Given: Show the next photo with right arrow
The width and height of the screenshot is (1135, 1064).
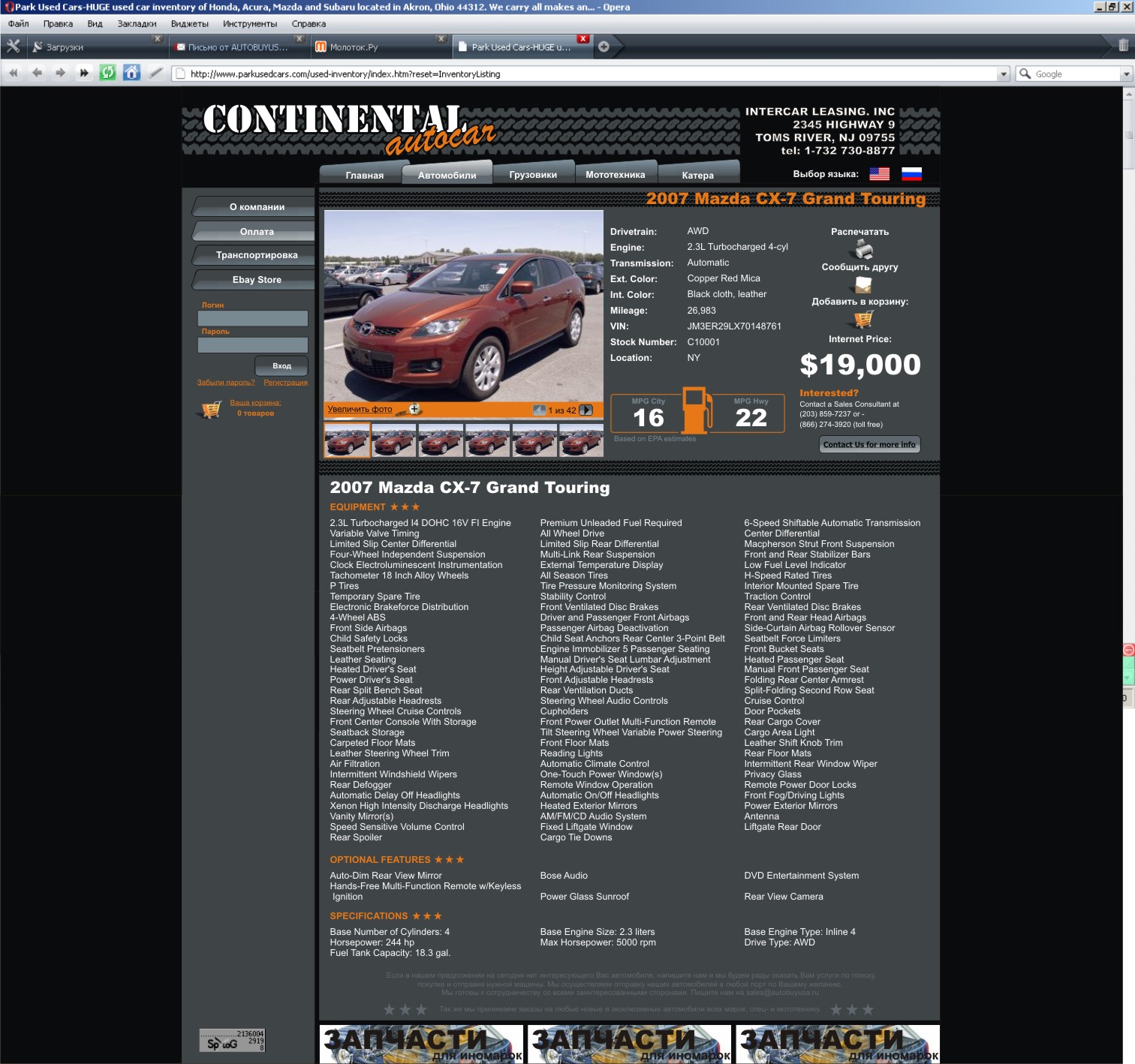Looking at the screenshot, I should (x=586, y=410).
